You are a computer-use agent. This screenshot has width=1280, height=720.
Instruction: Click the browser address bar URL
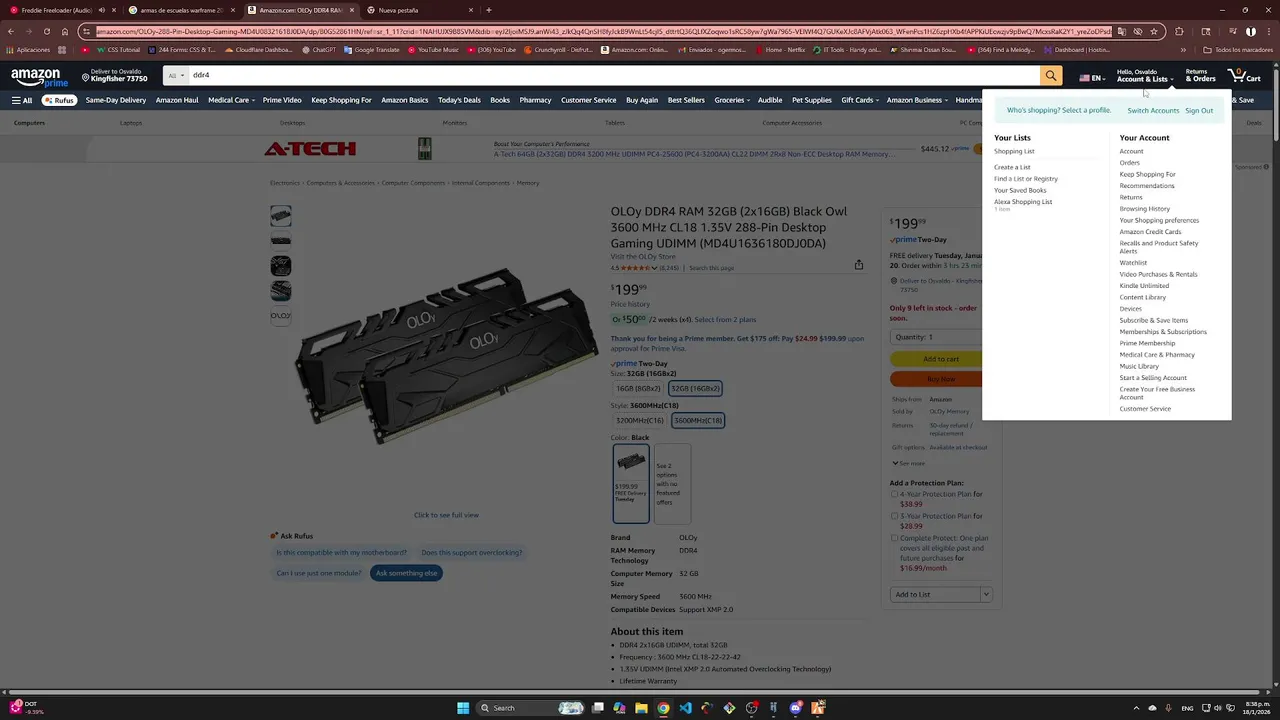click(x=603, y=31)
